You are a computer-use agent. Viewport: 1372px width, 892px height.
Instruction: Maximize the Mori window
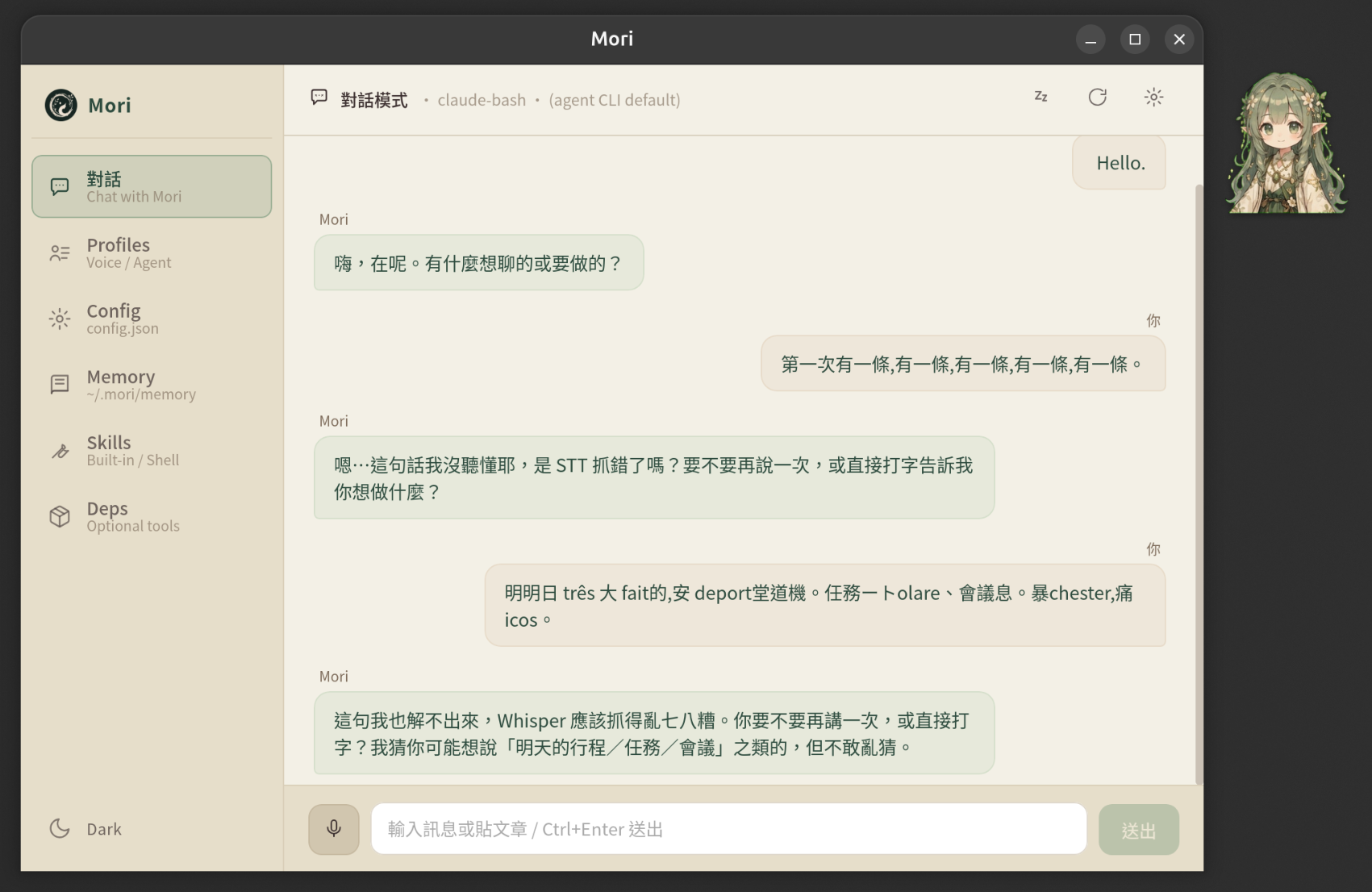(x=1135, y=39)
